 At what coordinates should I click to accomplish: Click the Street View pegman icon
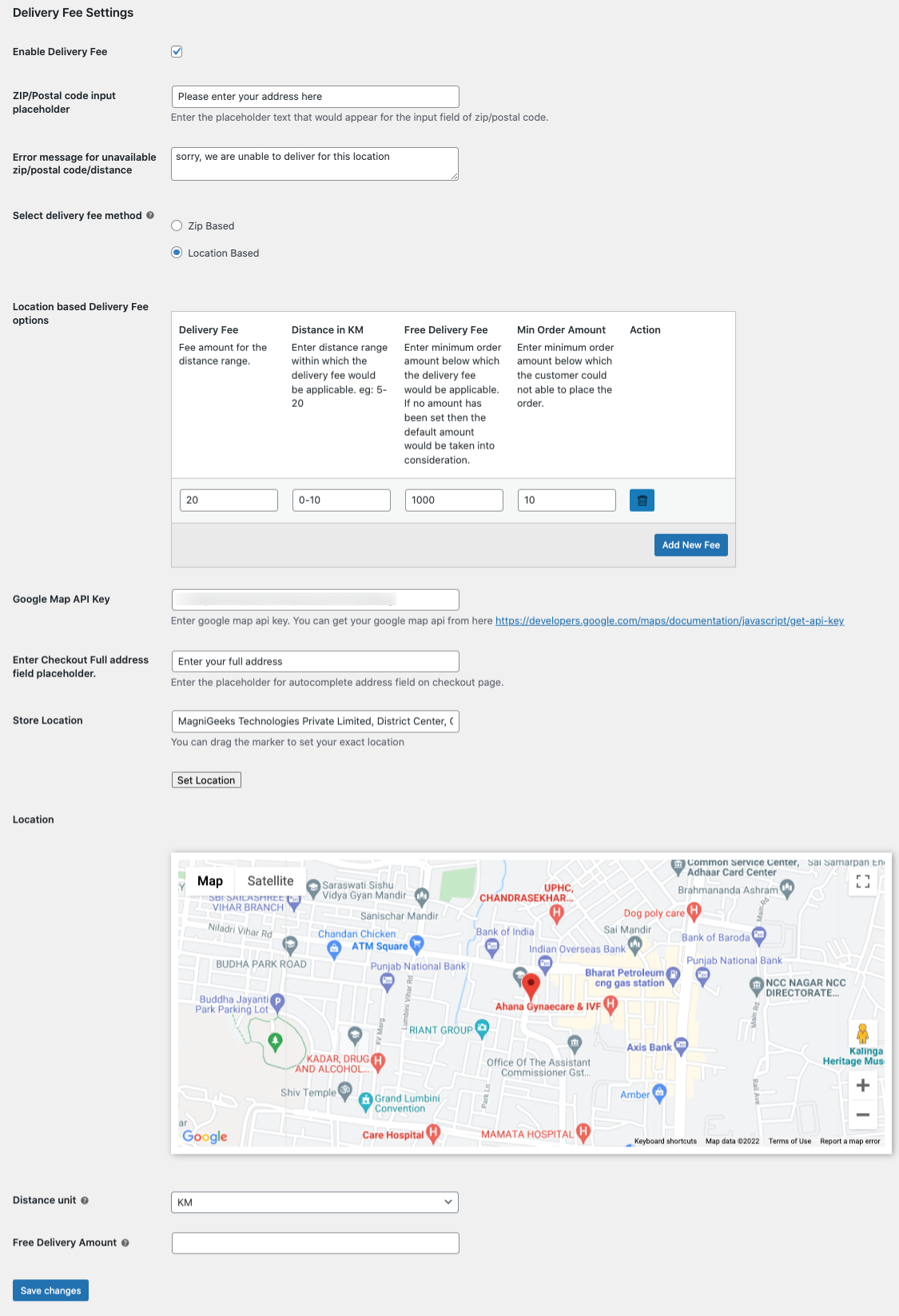pyautogui.click(x=862, y=1034)
